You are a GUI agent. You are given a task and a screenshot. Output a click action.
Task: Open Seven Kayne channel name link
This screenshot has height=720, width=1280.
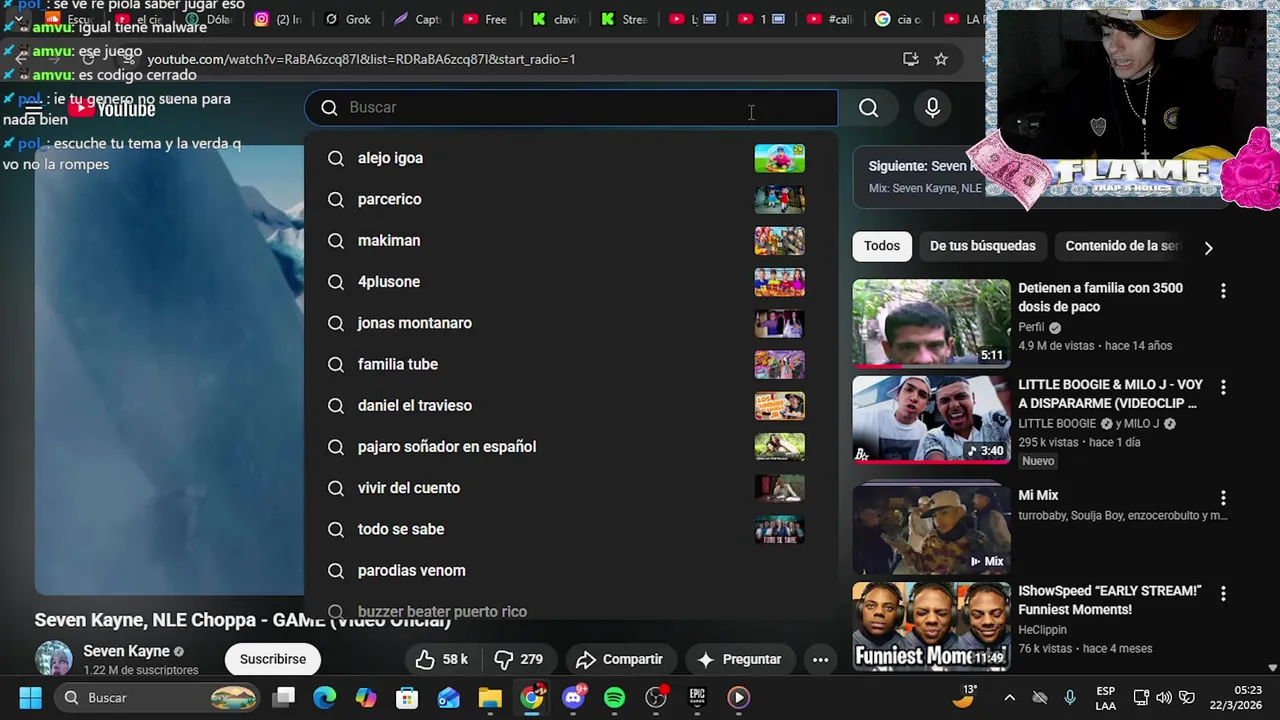127,651
